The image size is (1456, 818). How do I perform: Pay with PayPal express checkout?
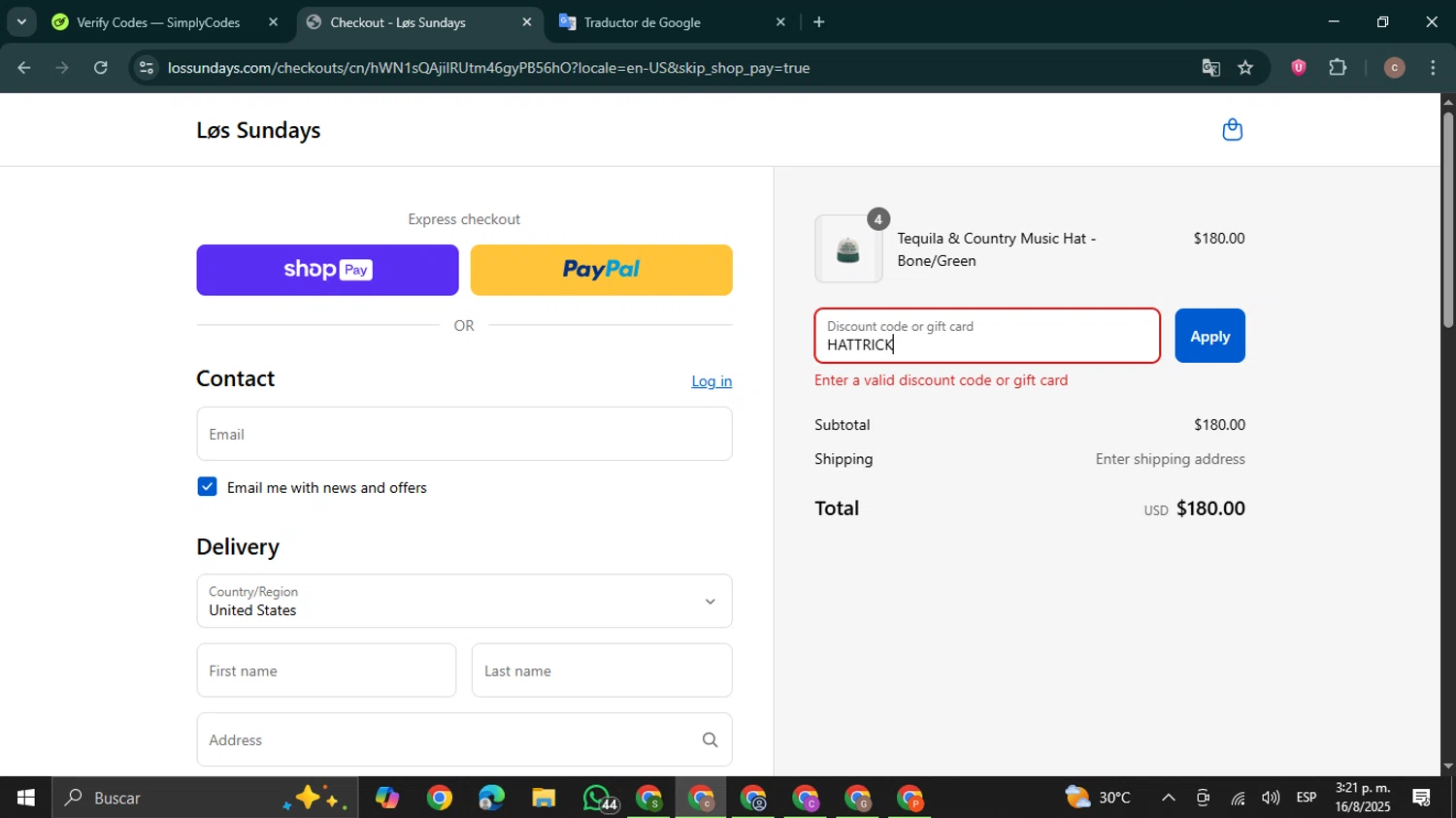[x=601, y=270]
